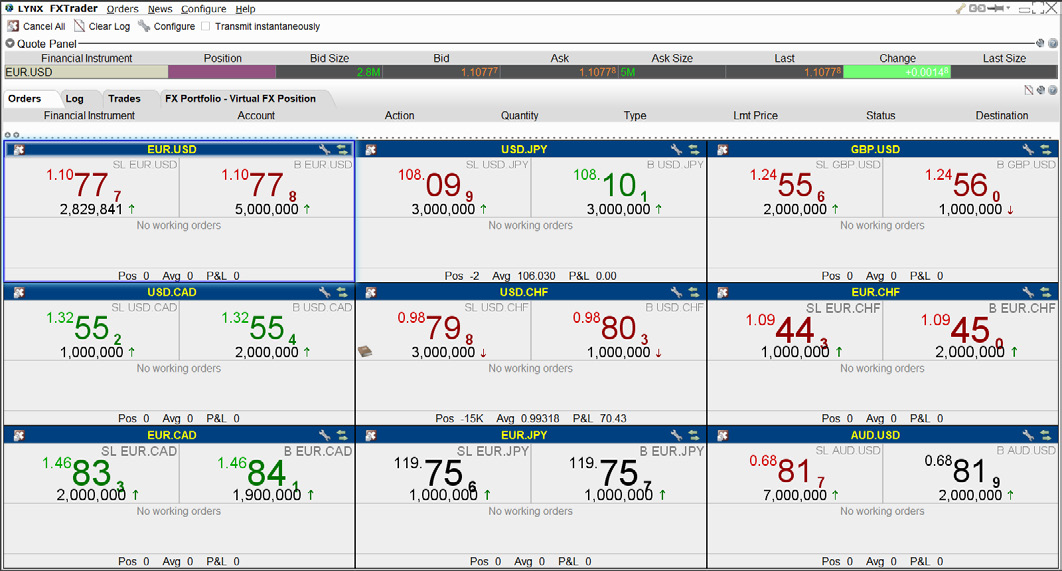Open the Configure menu

coord(203,9)
